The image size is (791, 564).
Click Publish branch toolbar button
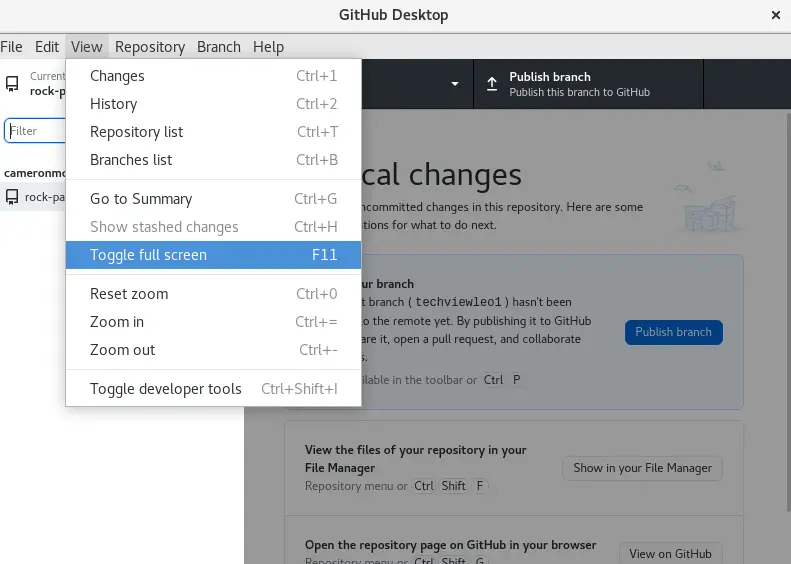[588, 84]
